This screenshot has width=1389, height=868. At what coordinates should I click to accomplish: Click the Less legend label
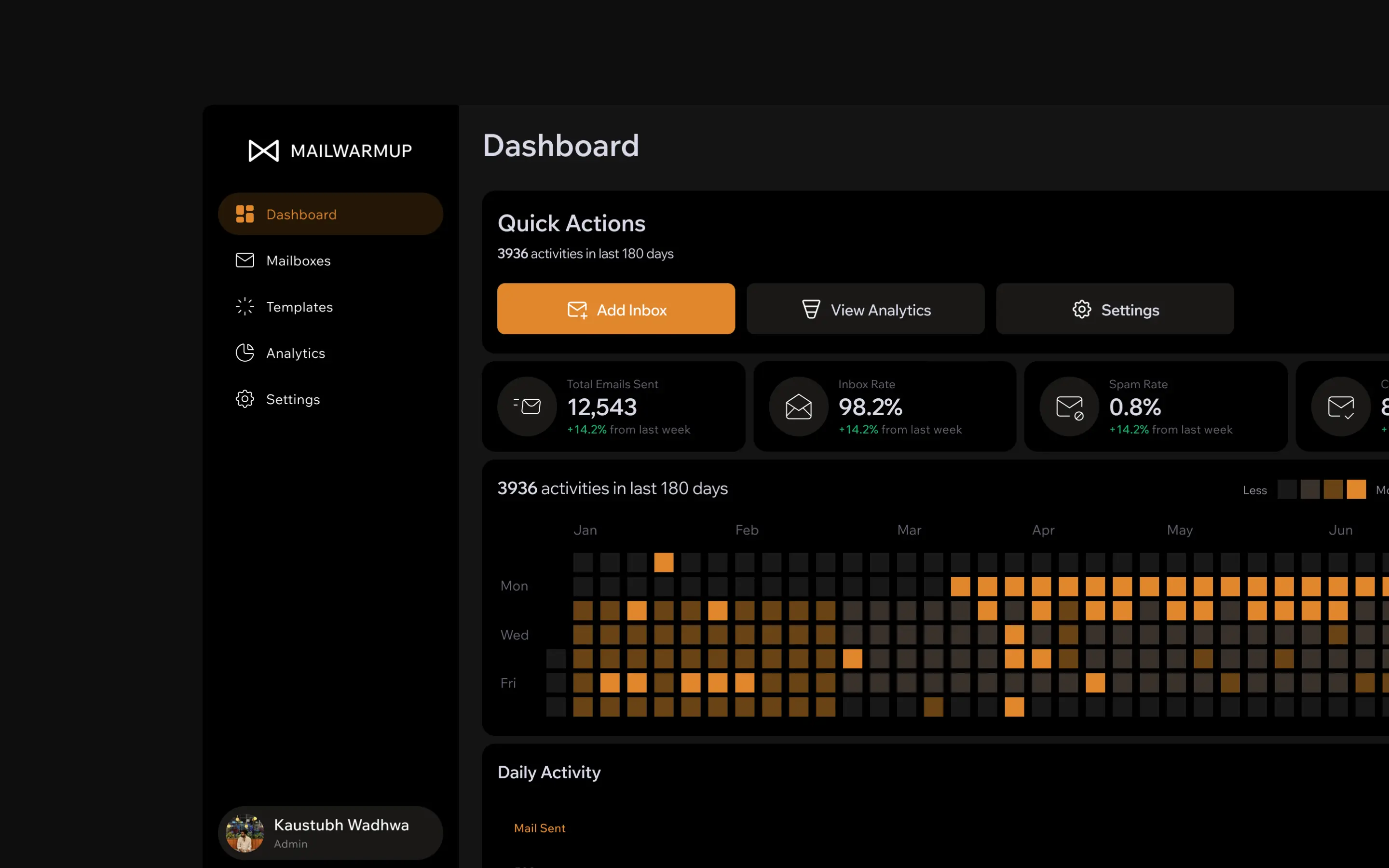tap(1255, 490)
